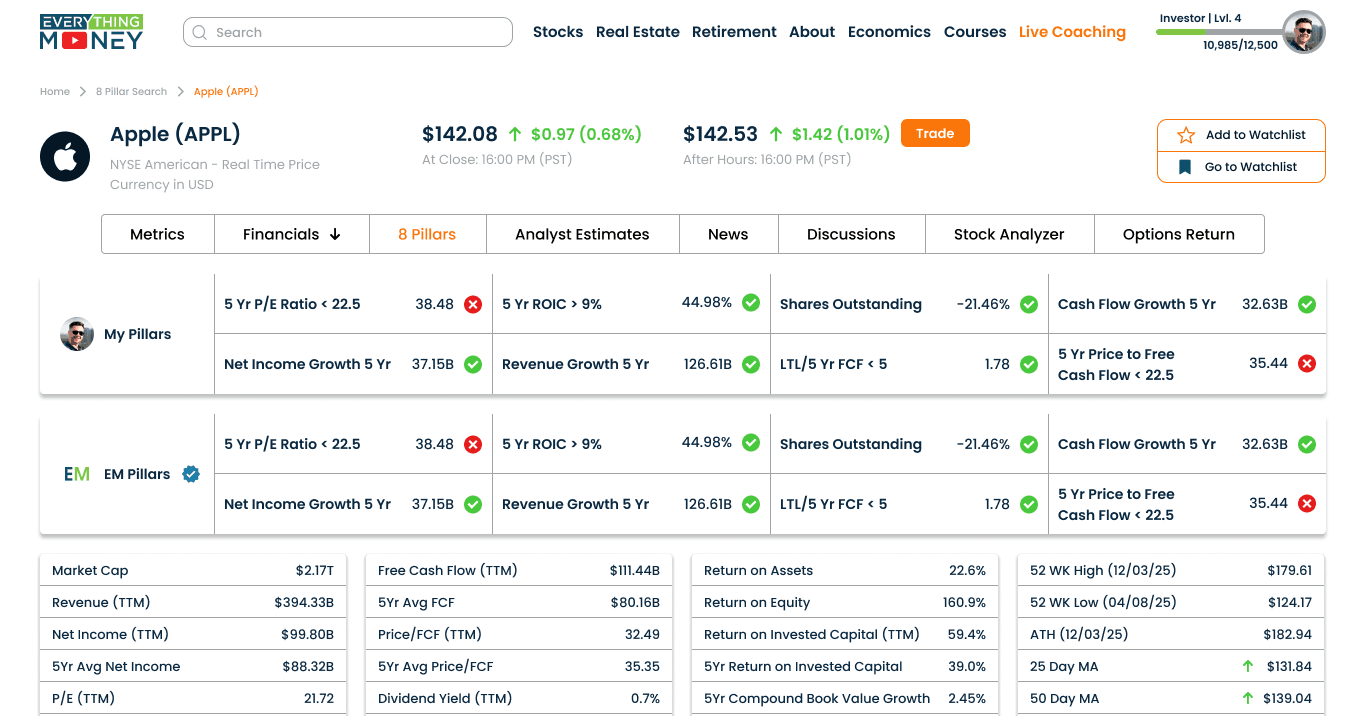The width and height of the screenshot is (1366, 716).
Task: Click the EM Pillars verified badge
Action: 191,474
